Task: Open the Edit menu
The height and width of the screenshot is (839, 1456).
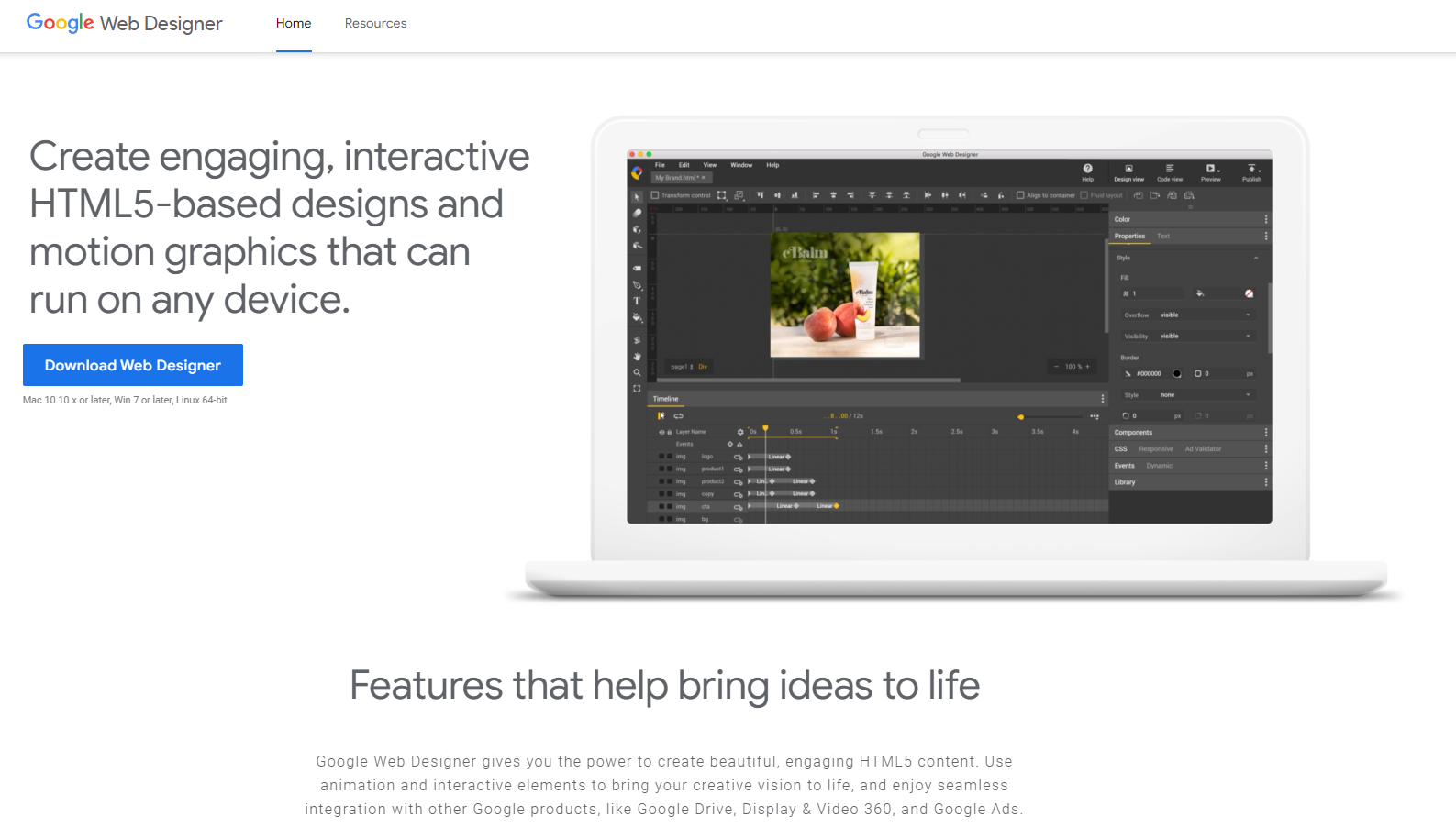Action: point(684,165)
